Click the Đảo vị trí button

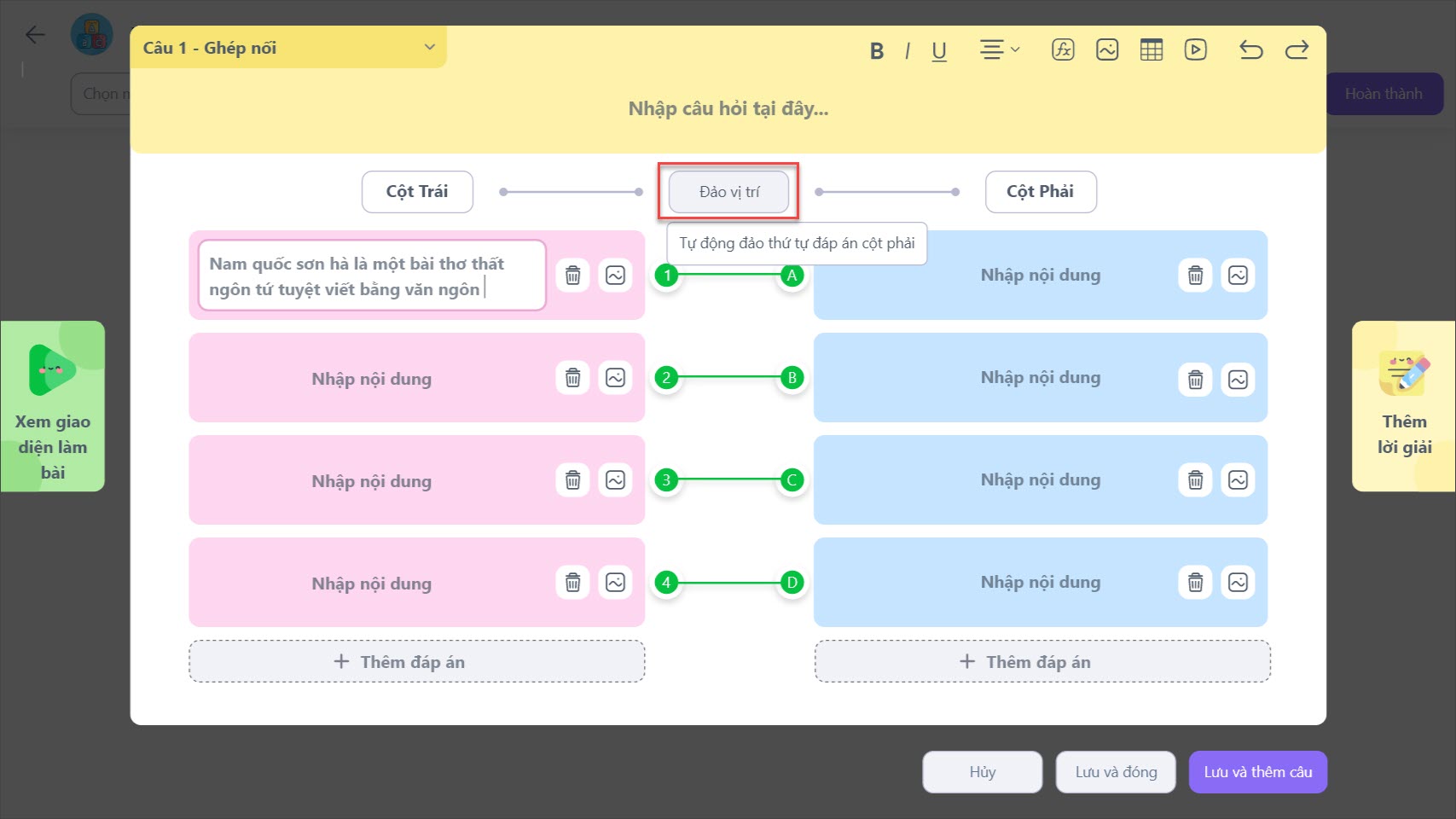coord(728,192)
